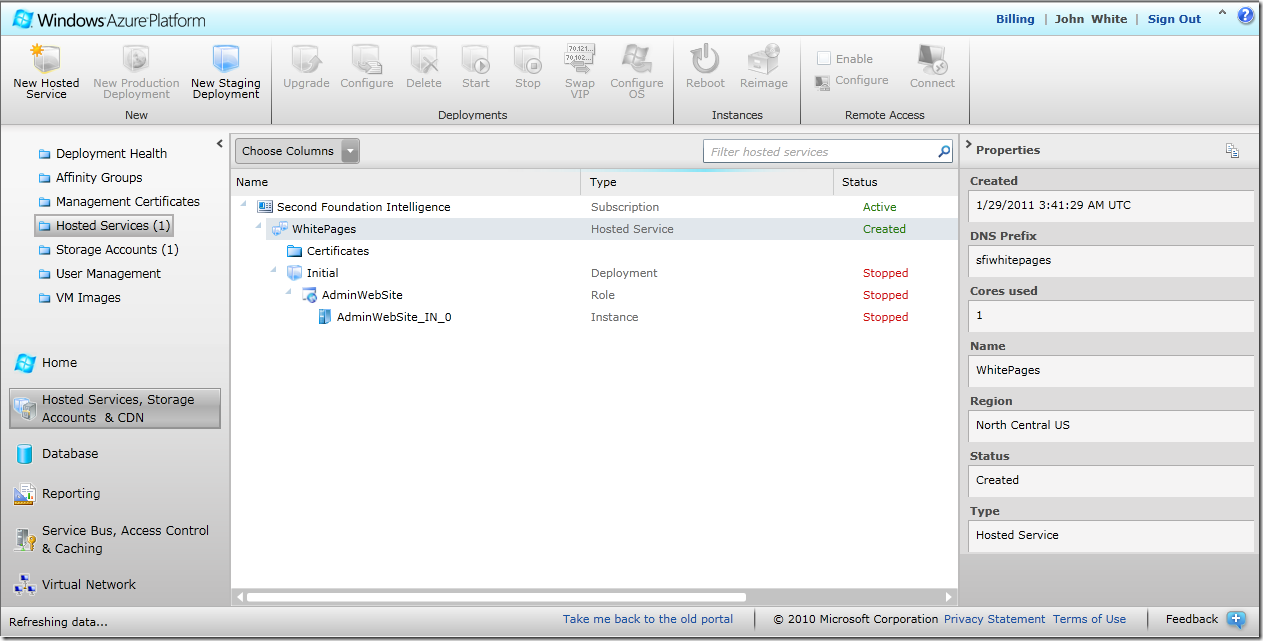Click Take me back to old portal
The image size is (1263, 641).
click(648, 619)
